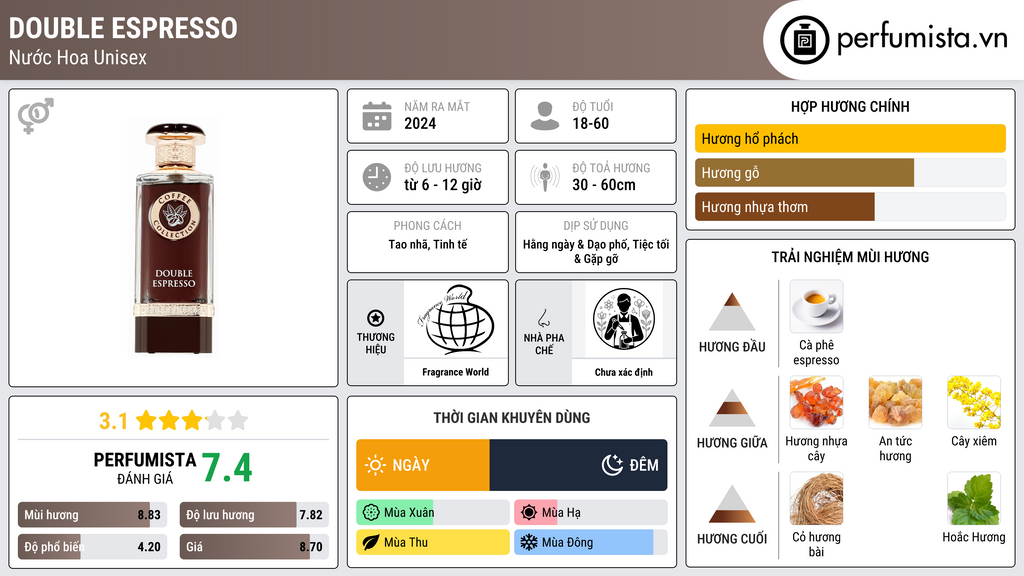Click the leaf icon for Mùa Thu
This screenshot has height=576, width=1024.
click(x=371, y=542)
